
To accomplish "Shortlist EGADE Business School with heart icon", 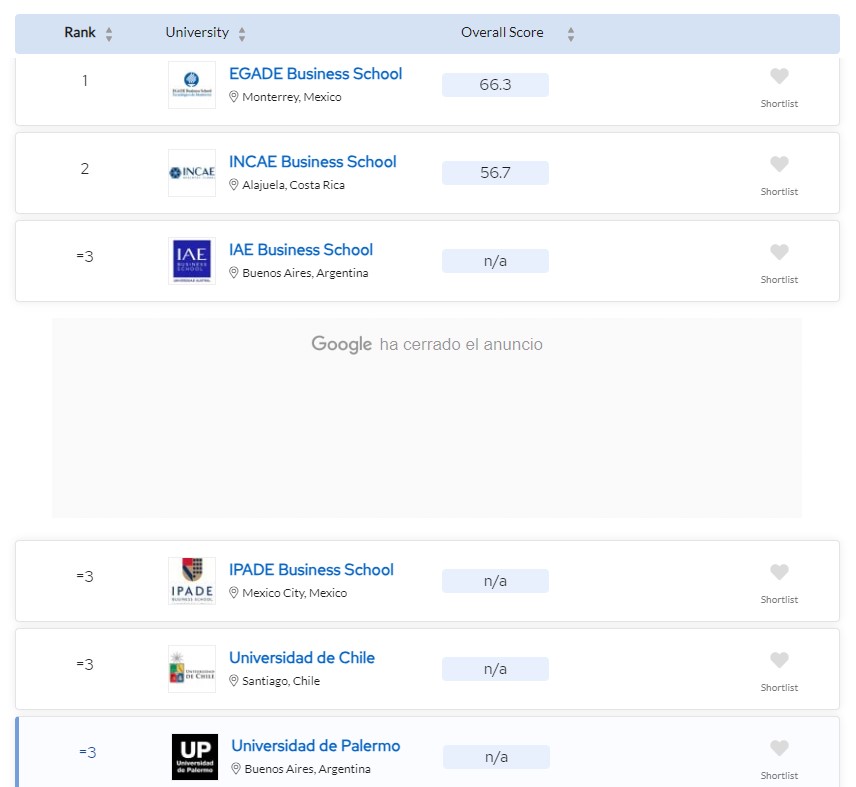I will pos(779,76).
